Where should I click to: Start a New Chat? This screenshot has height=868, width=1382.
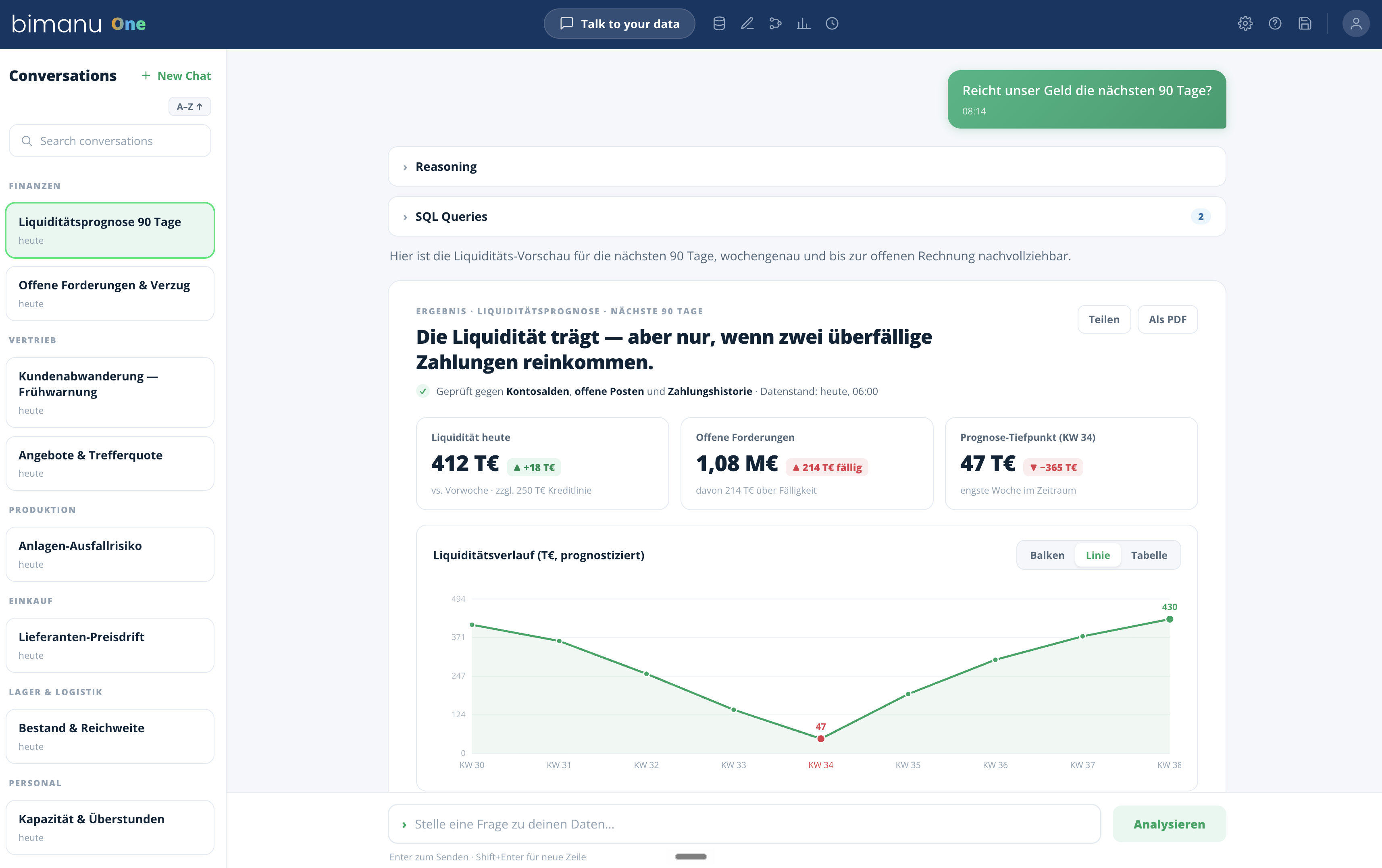[x=176, y=76]
